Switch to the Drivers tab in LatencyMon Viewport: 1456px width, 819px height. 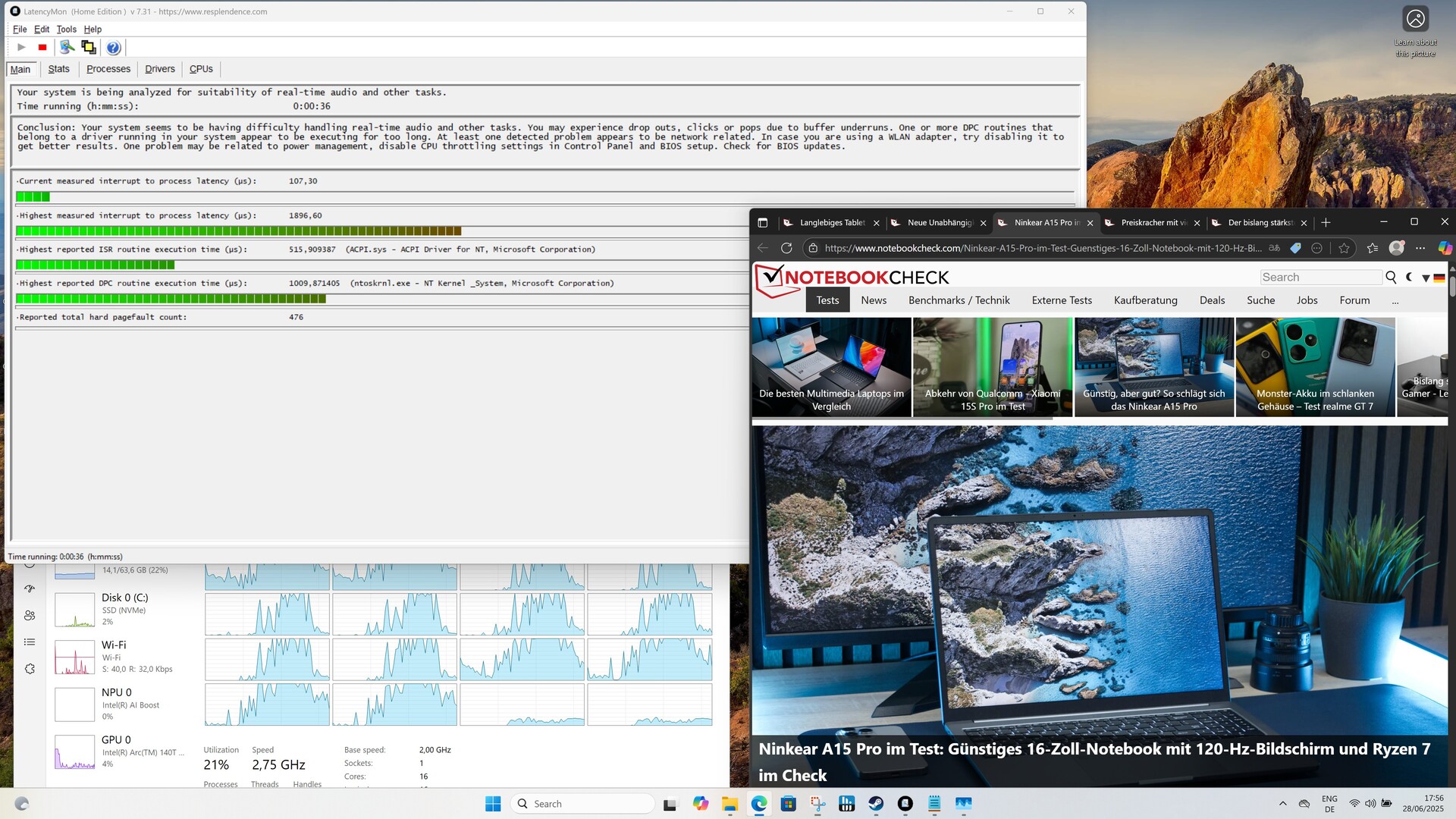[159, 69]
